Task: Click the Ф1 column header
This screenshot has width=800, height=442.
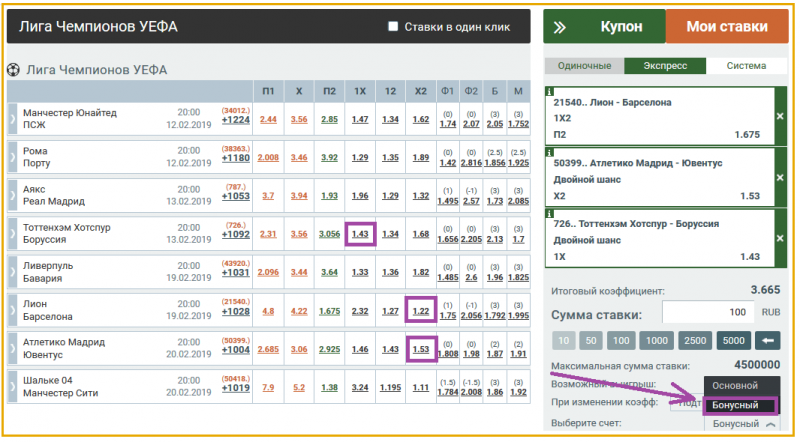Action: 447,91
